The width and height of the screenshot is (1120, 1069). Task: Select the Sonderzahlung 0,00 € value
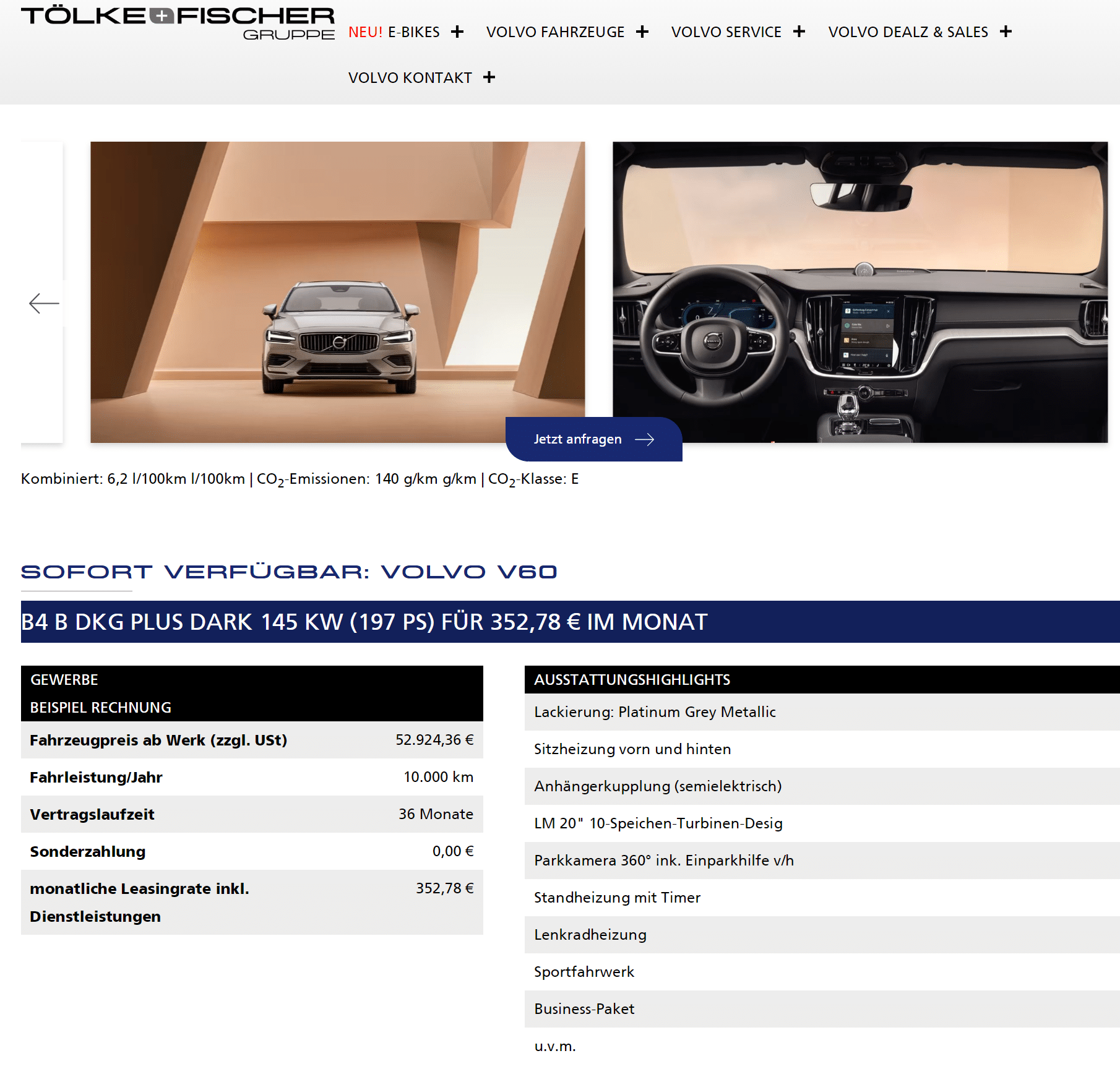[x=454, y=851]
